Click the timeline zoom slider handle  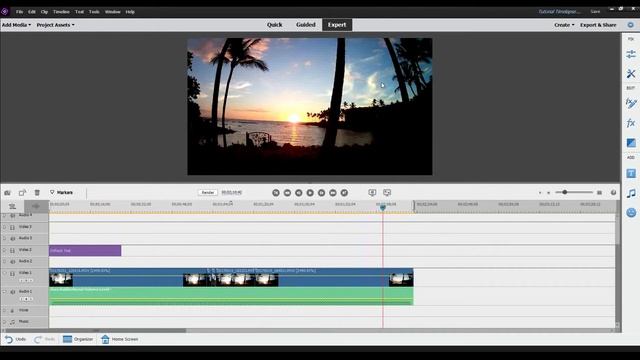click(x=565, y=192)
